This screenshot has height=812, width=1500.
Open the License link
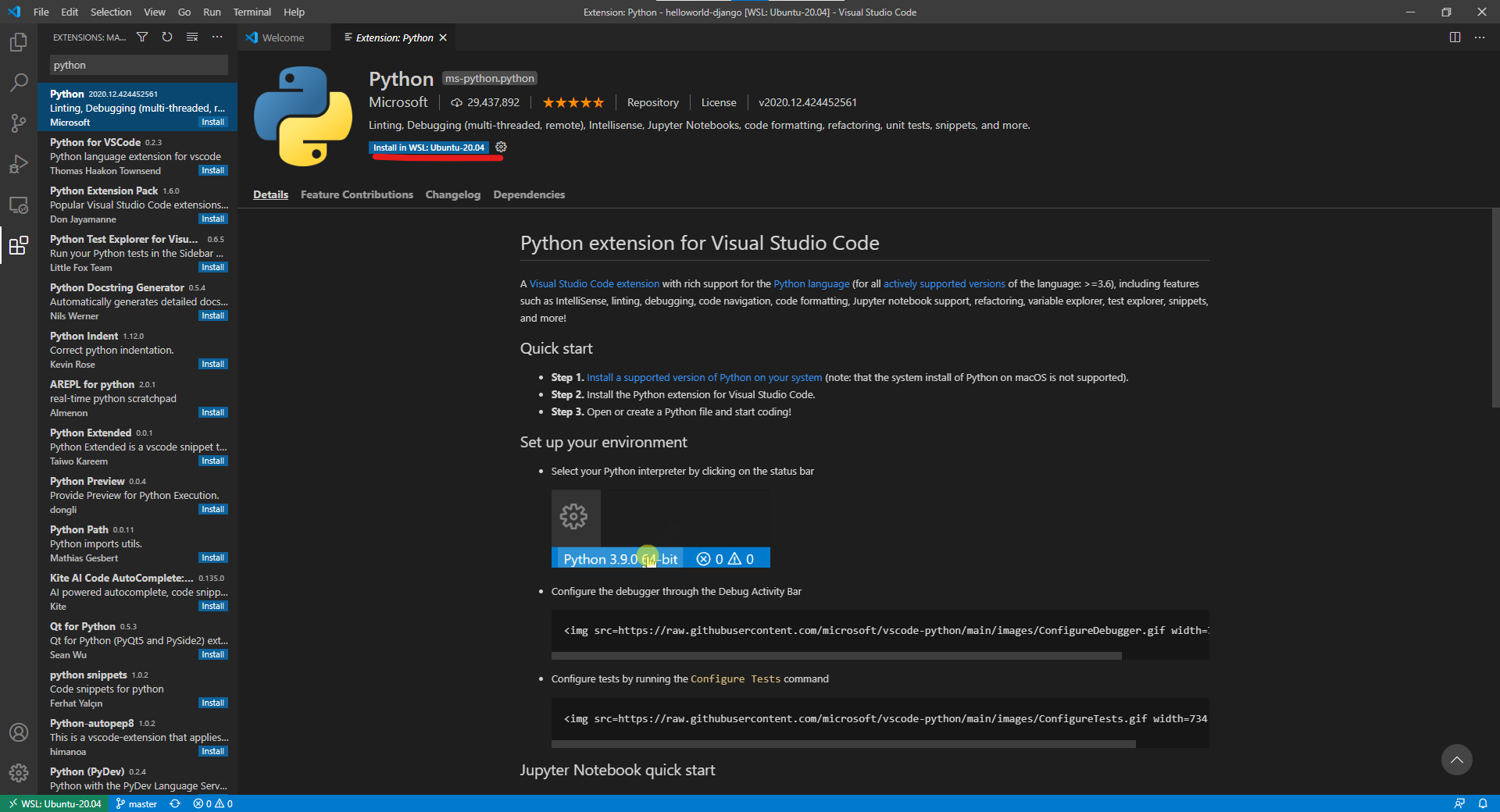pos(719,102)
